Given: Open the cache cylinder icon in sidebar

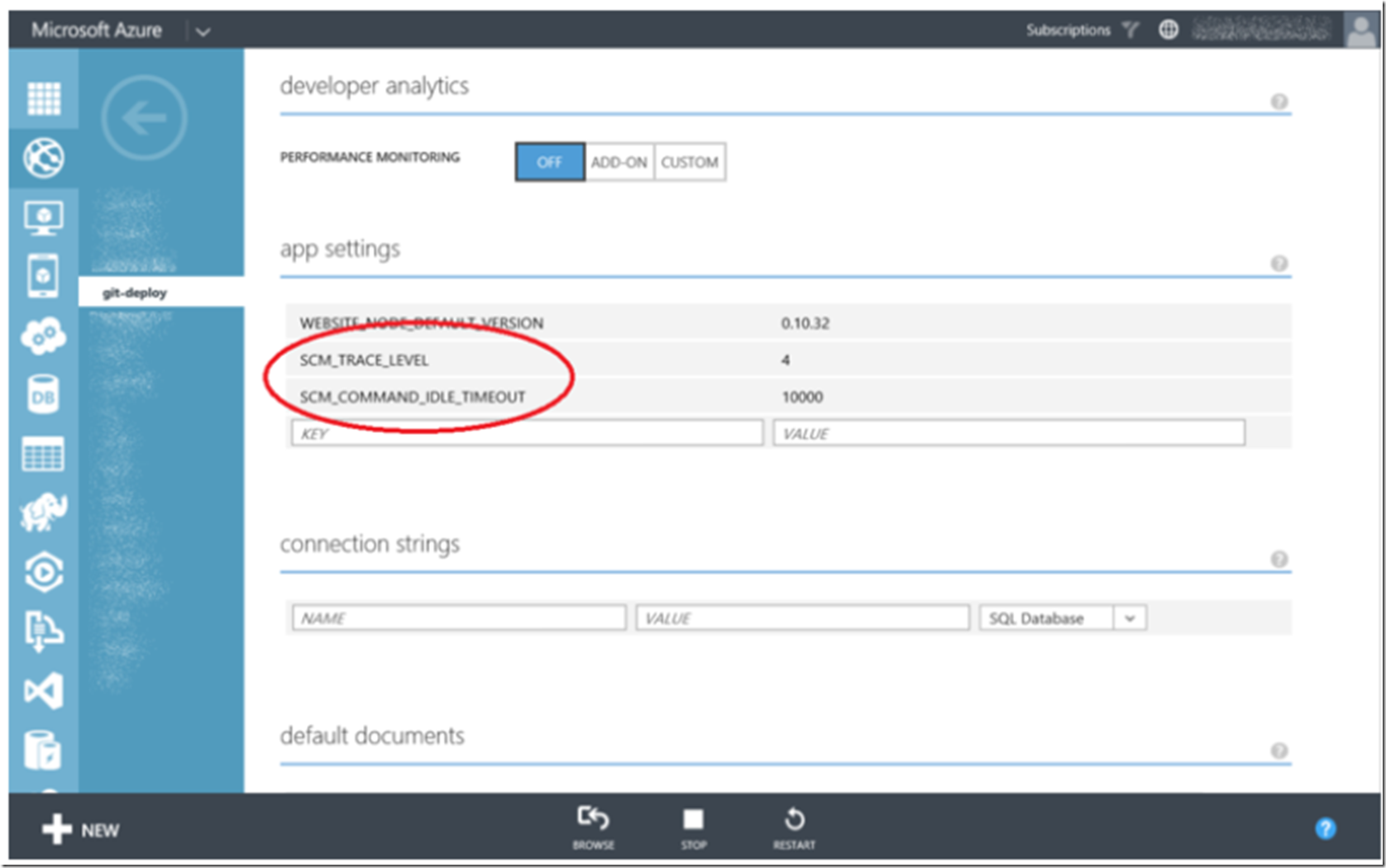Looking at the screenshot, I should point(43,750).
